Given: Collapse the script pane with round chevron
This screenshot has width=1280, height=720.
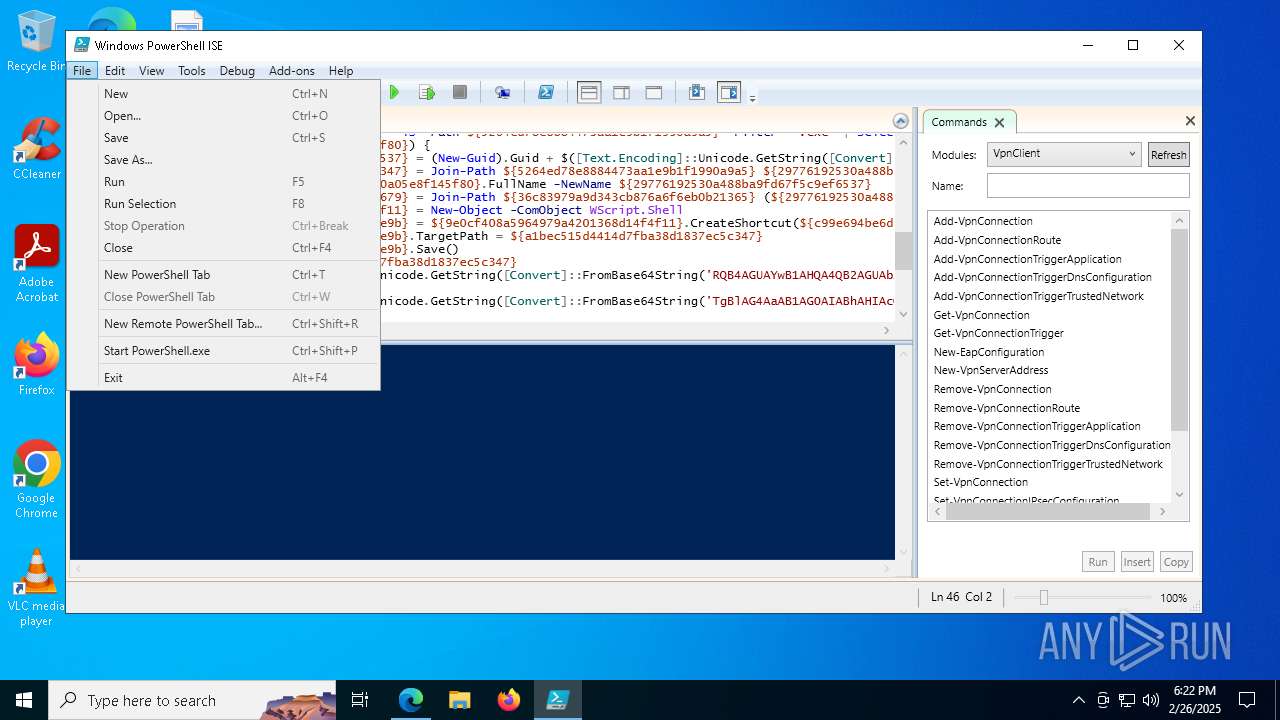Looking at the screenshot, I should pos(901,121).
